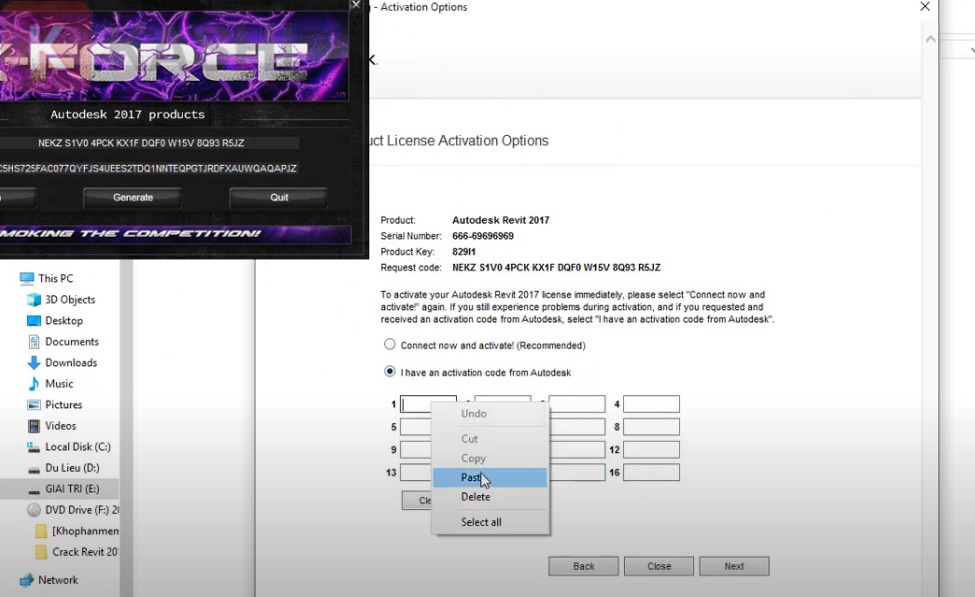Open the 3D Objects folder in sidebar
The width and height of the screenshot is (975, 597).
coord(68,299)
